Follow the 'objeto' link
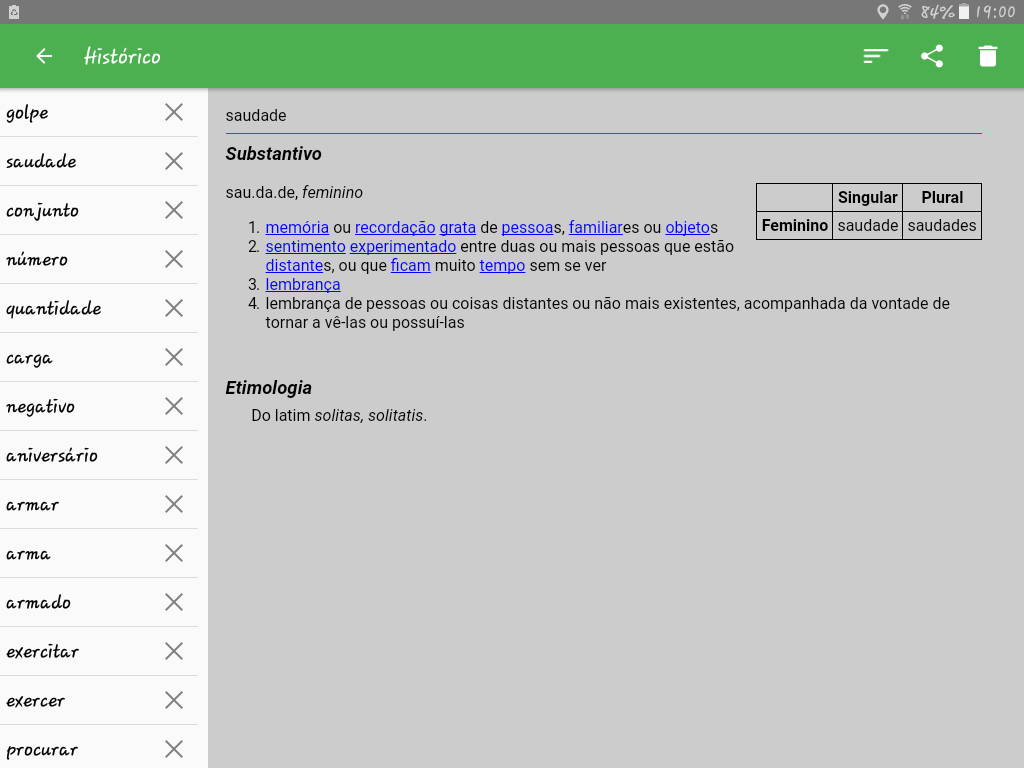 688,227
